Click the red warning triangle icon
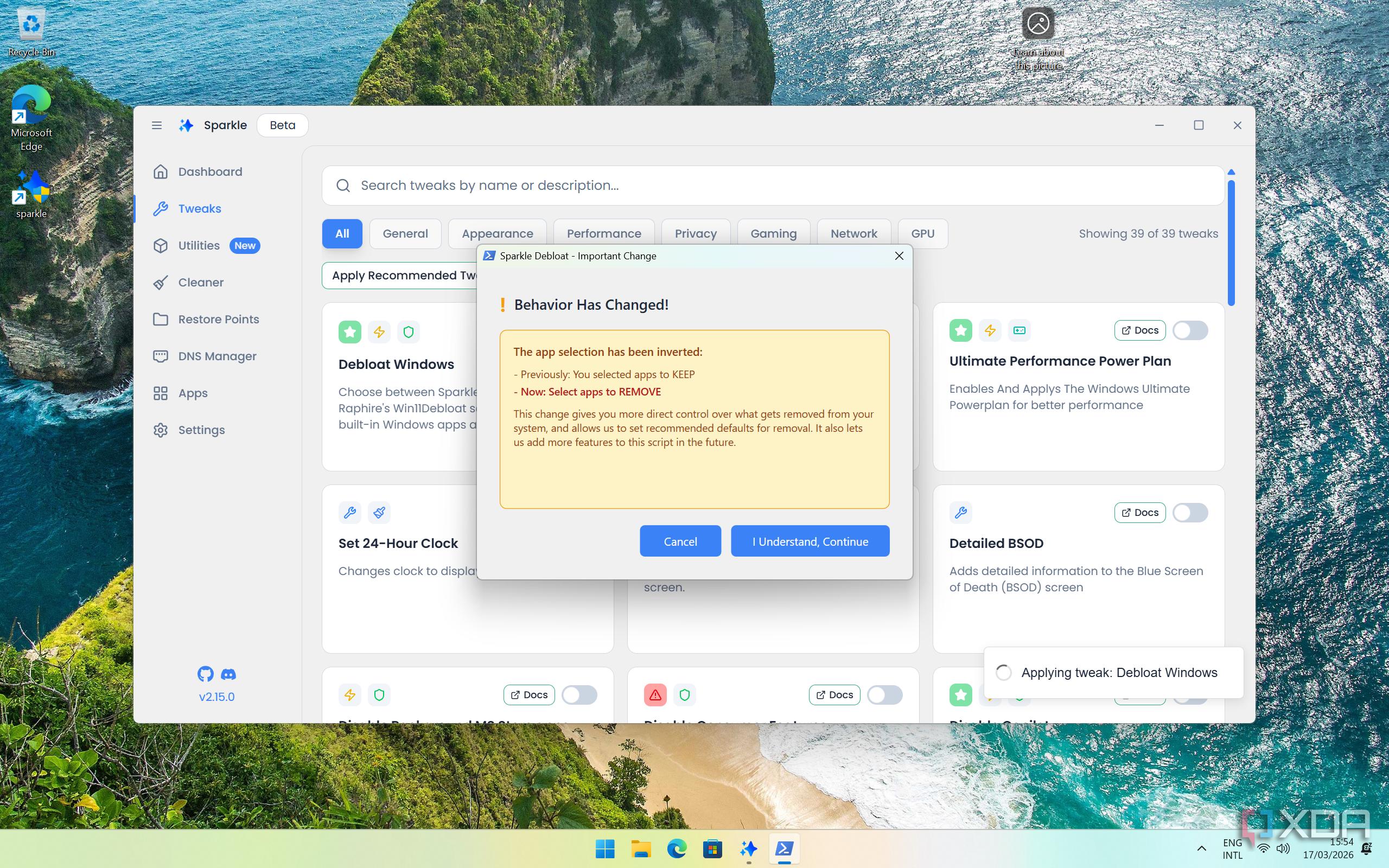 coord(655,694)
